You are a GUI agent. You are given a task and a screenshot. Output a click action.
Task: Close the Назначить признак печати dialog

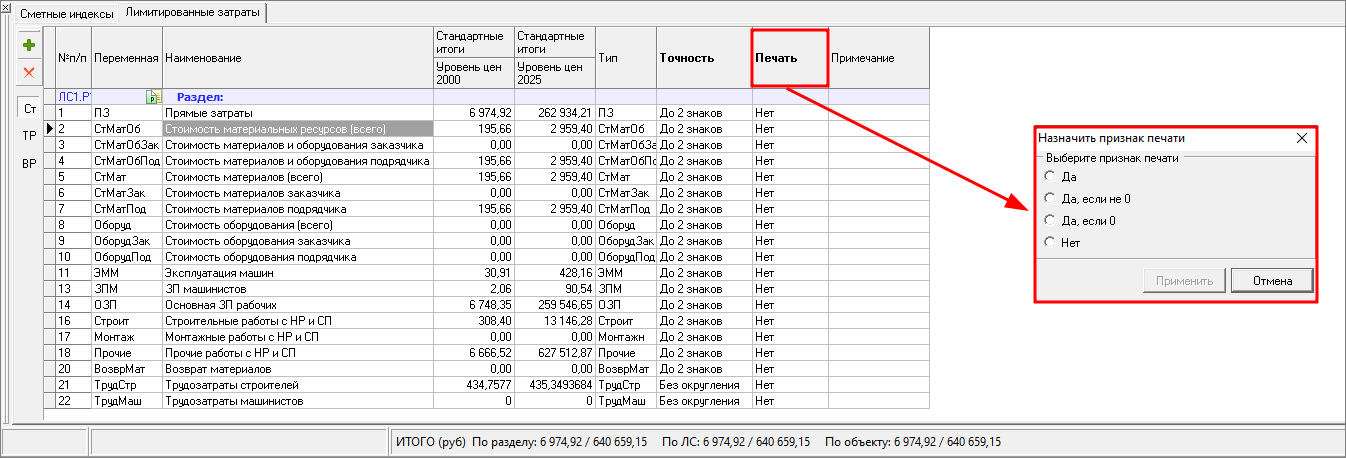(x=1301, y=139)
